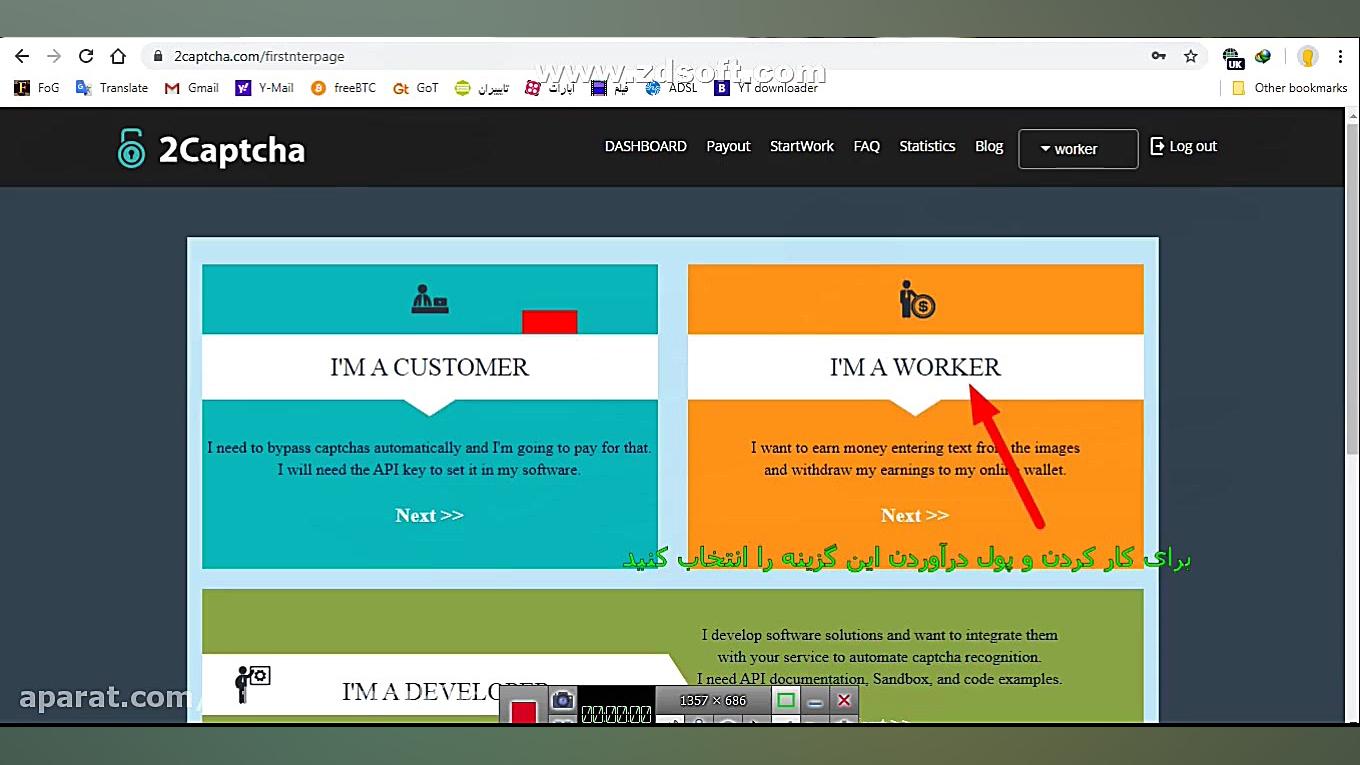Open the Payout menu item
Screen dimensions: 1360x765
point(728,146)
